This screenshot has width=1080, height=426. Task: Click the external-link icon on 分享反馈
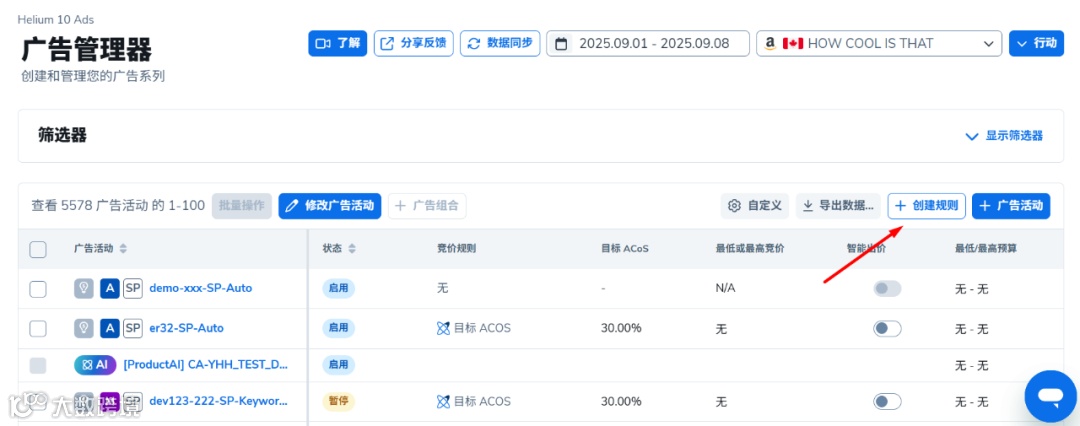click(388, 43)
